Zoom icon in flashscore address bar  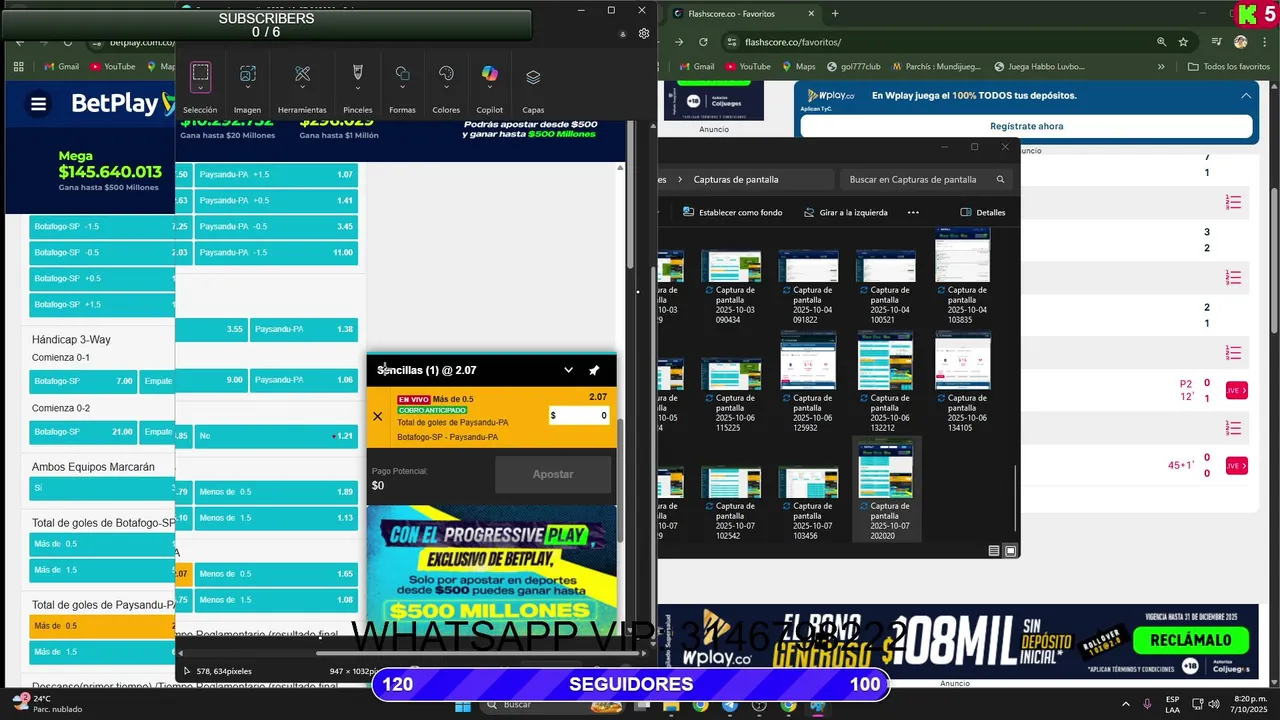(x=1161, y=42)
